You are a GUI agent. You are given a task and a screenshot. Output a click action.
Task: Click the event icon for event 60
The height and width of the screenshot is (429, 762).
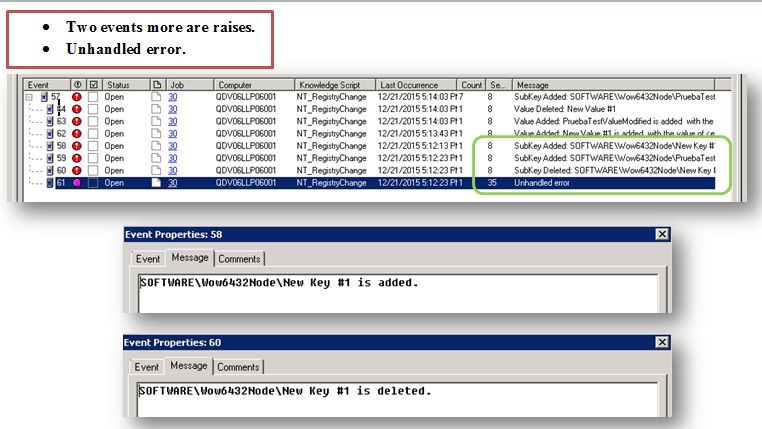click(x=50, y=171)
